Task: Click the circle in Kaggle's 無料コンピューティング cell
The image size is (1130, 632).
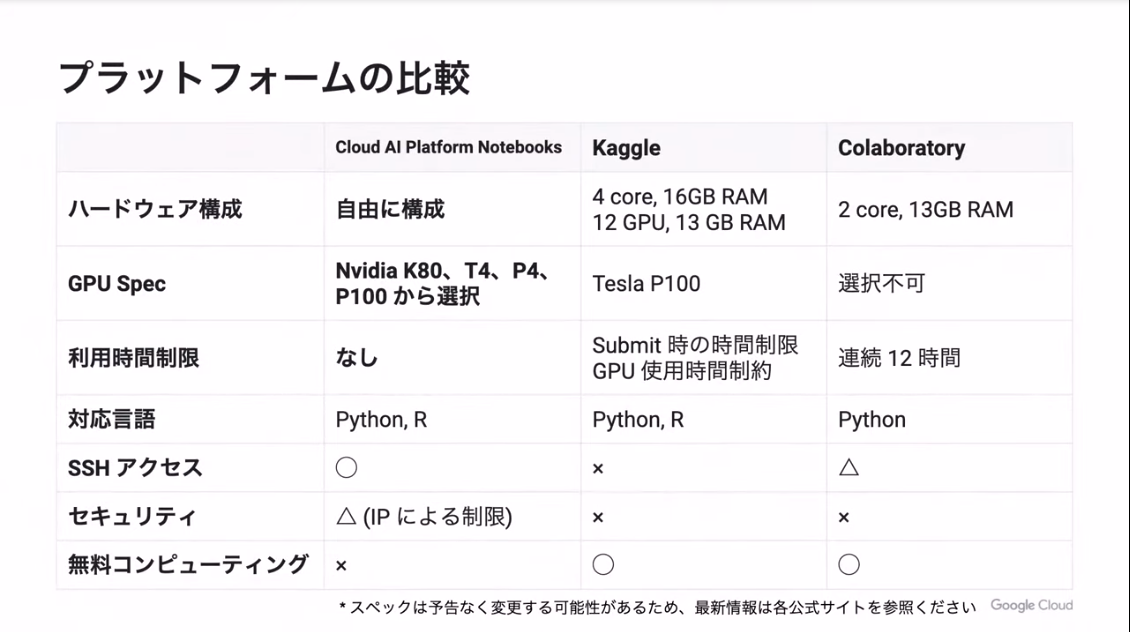Action: pyautogui.click(x=603, y=564)
